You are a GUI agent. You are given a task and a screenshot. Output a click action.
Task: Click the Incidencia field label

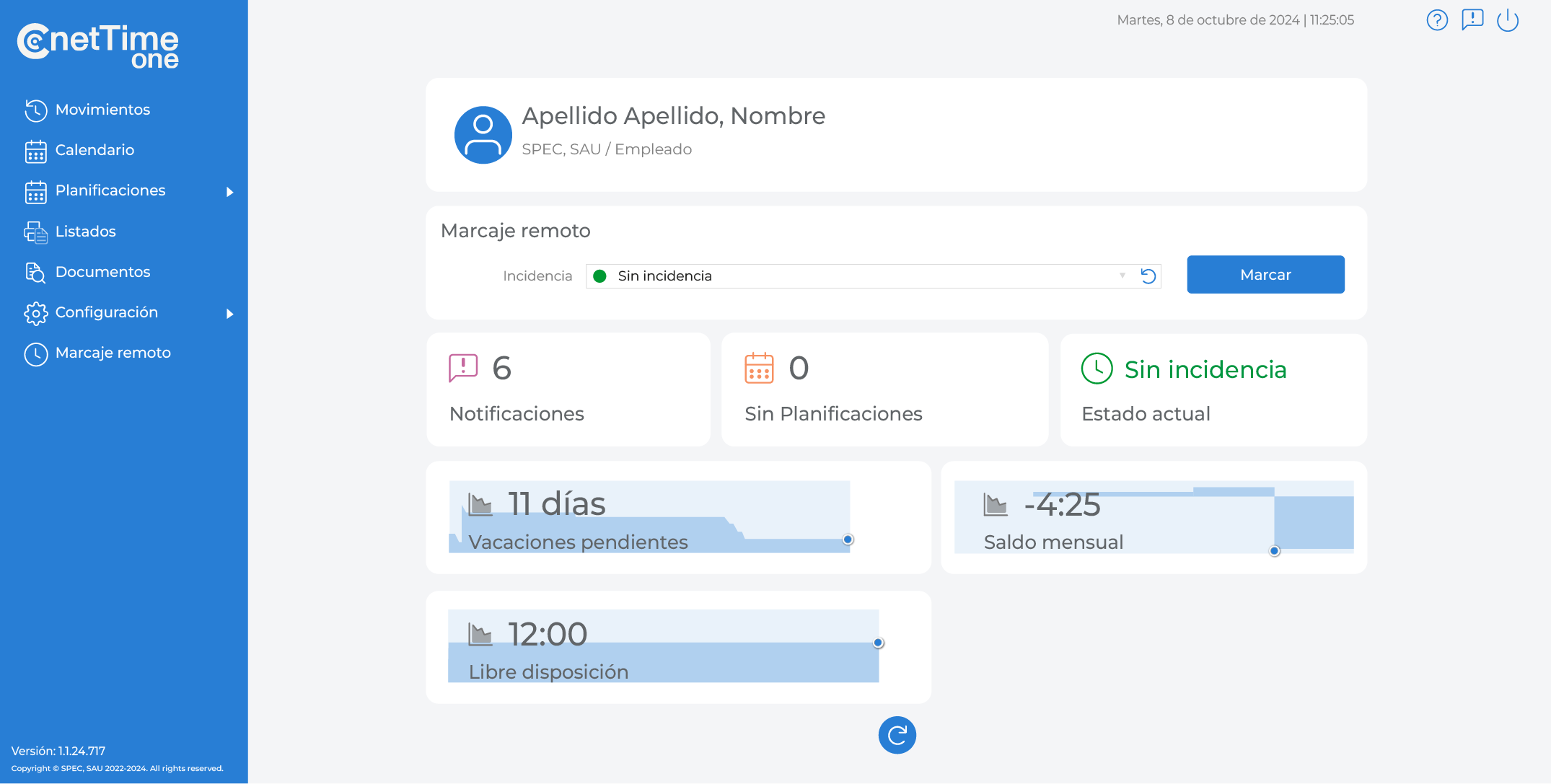coord(537,276)
